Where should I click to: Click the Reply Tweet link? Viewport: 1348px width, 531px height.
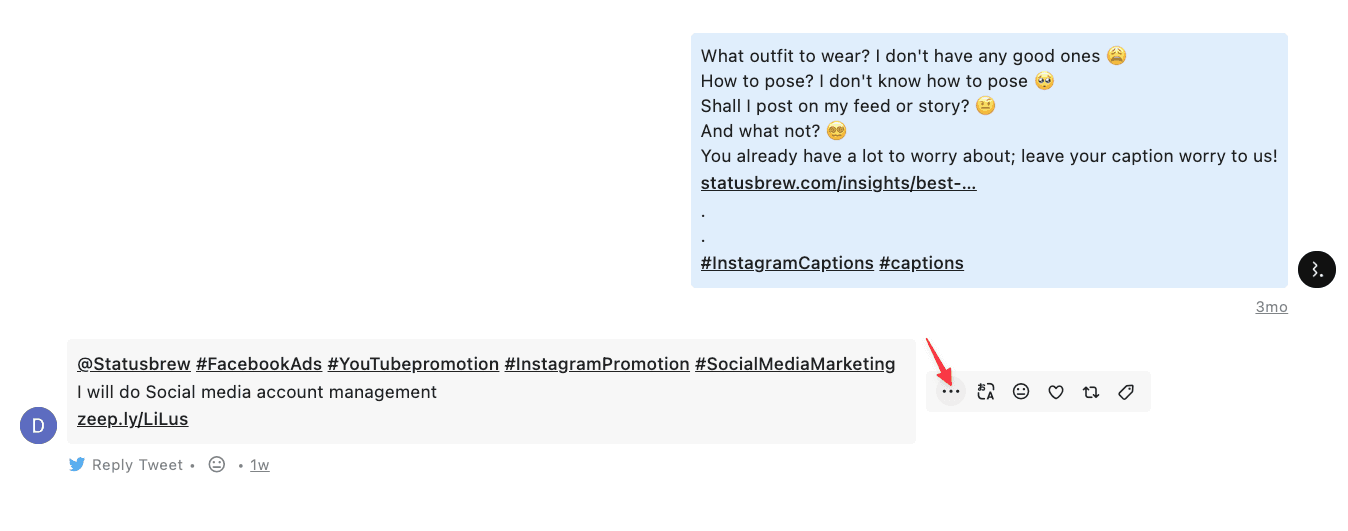click(137, 465)
